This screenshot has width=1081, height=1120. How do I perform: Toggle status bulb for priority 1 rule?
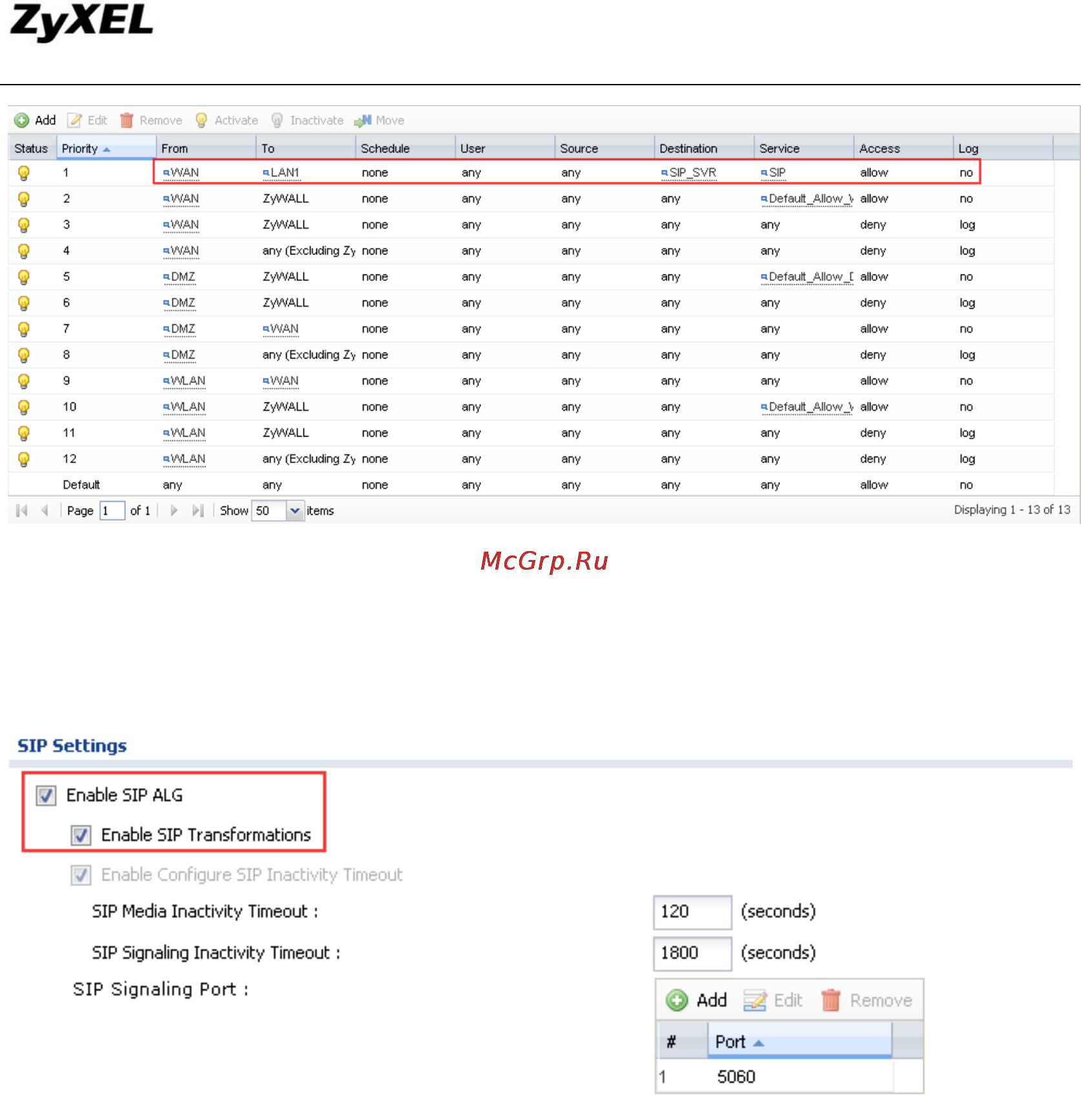click(x=24, y=173)
